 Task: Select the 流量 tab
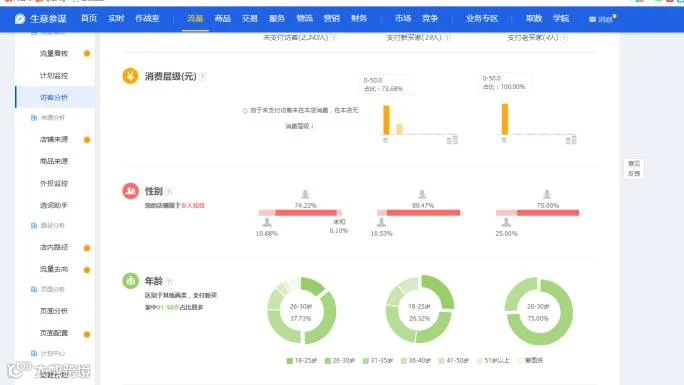pyautogui.click(x=195, y=18)
